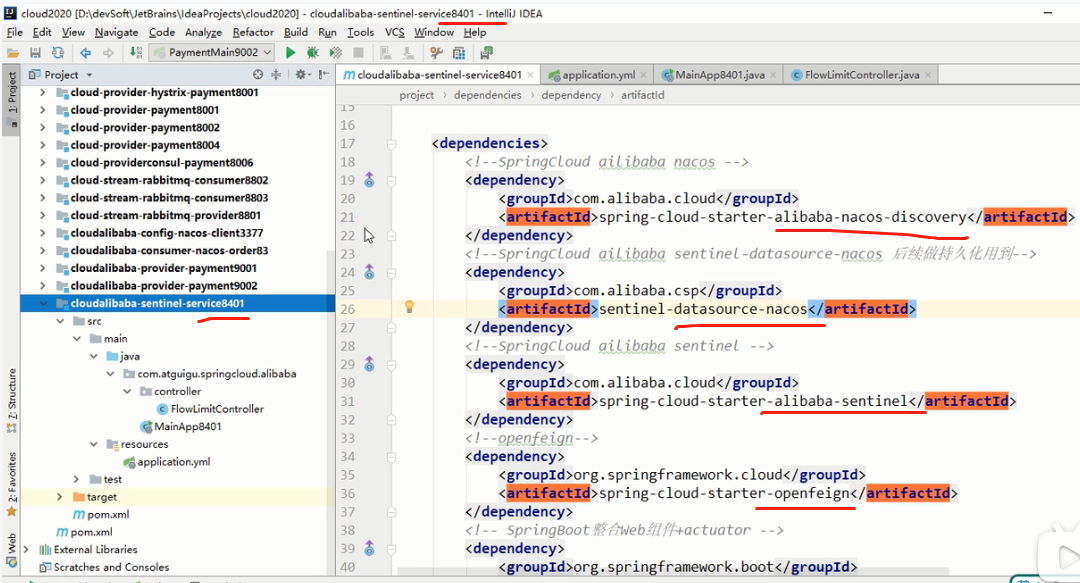Screen dimensions: 1080x583
Task: Click the locate-in-tree target icon in Project panel
Action: [x=258, y=74]
